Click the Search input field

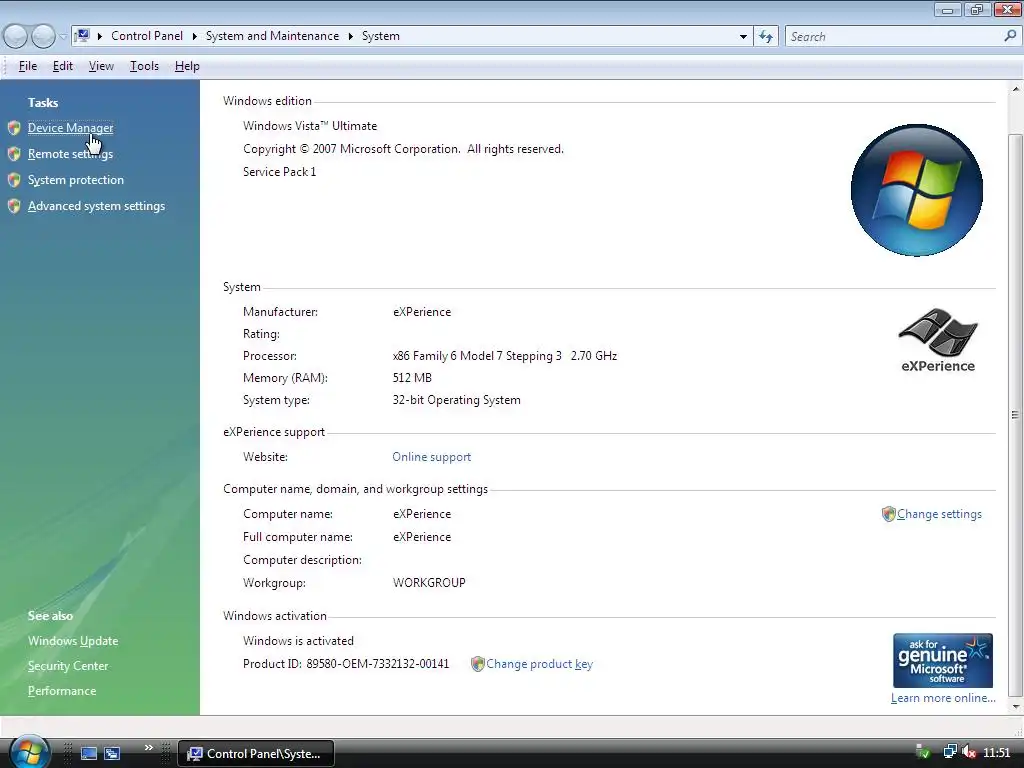(895, 37)
